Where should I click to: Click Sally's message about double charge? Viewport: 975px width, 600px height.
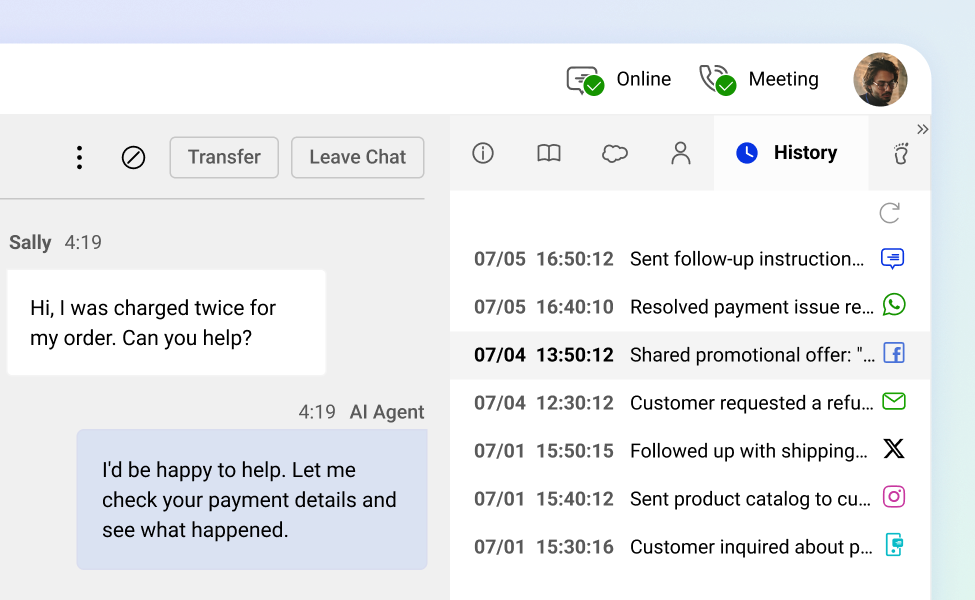pos(166,322)
